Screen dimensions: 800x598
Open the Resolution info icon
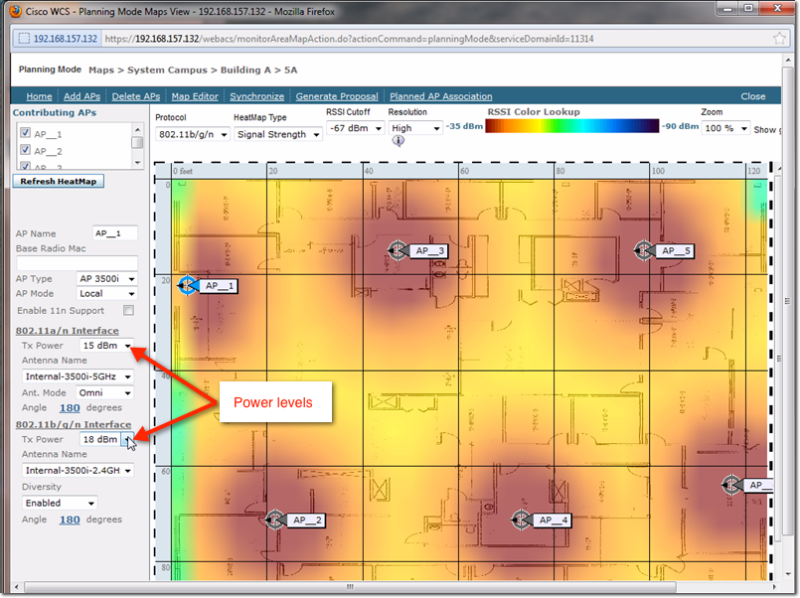(398, 141)
